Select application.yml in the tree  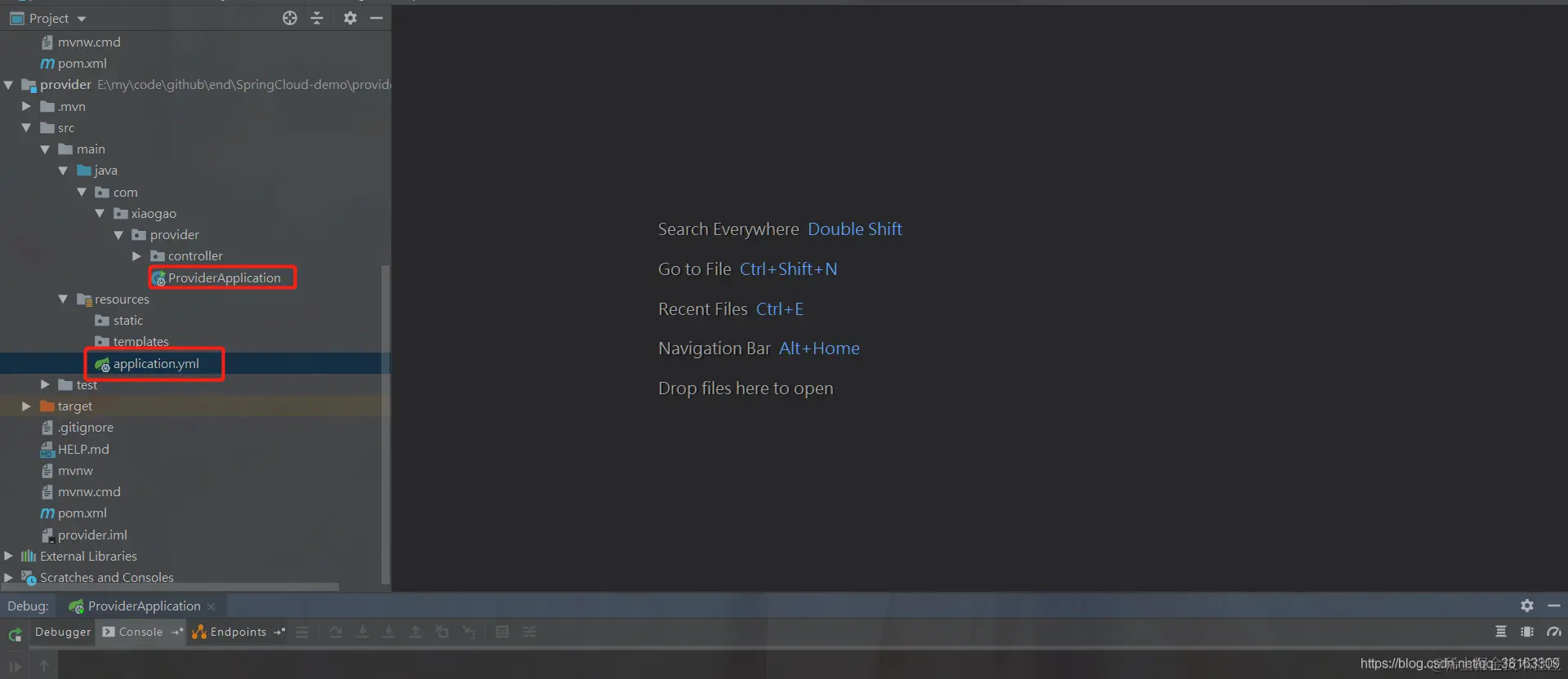point(155,363)
